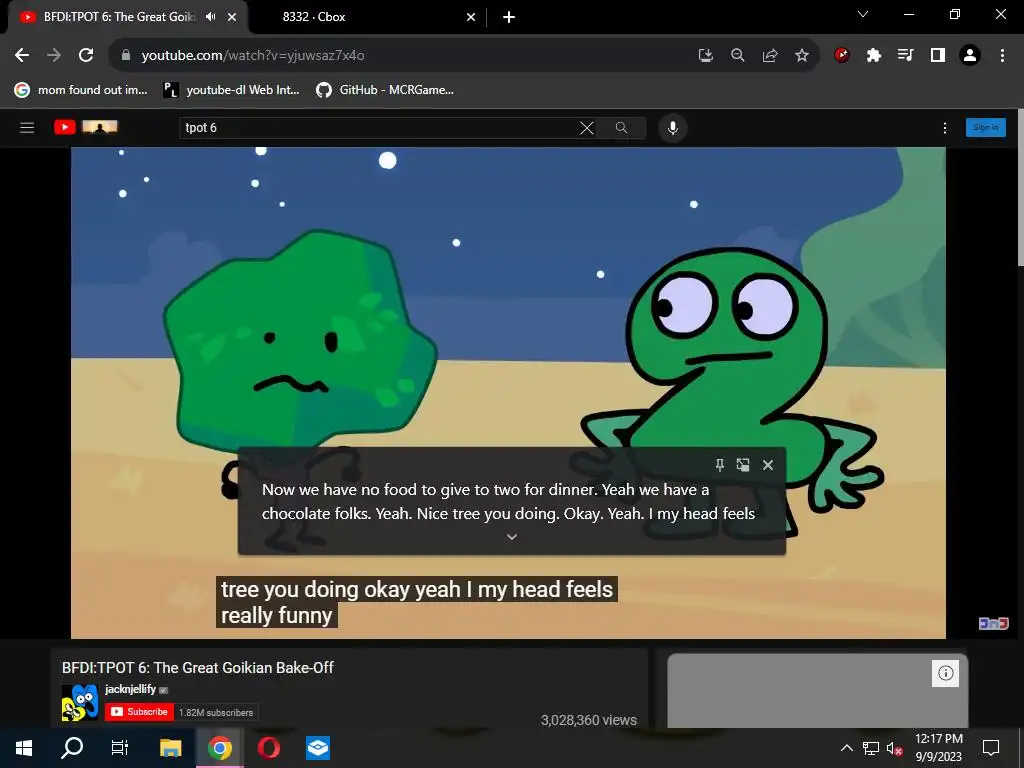
Task: Open the muted volume tray icon
Action: [895, 748]
